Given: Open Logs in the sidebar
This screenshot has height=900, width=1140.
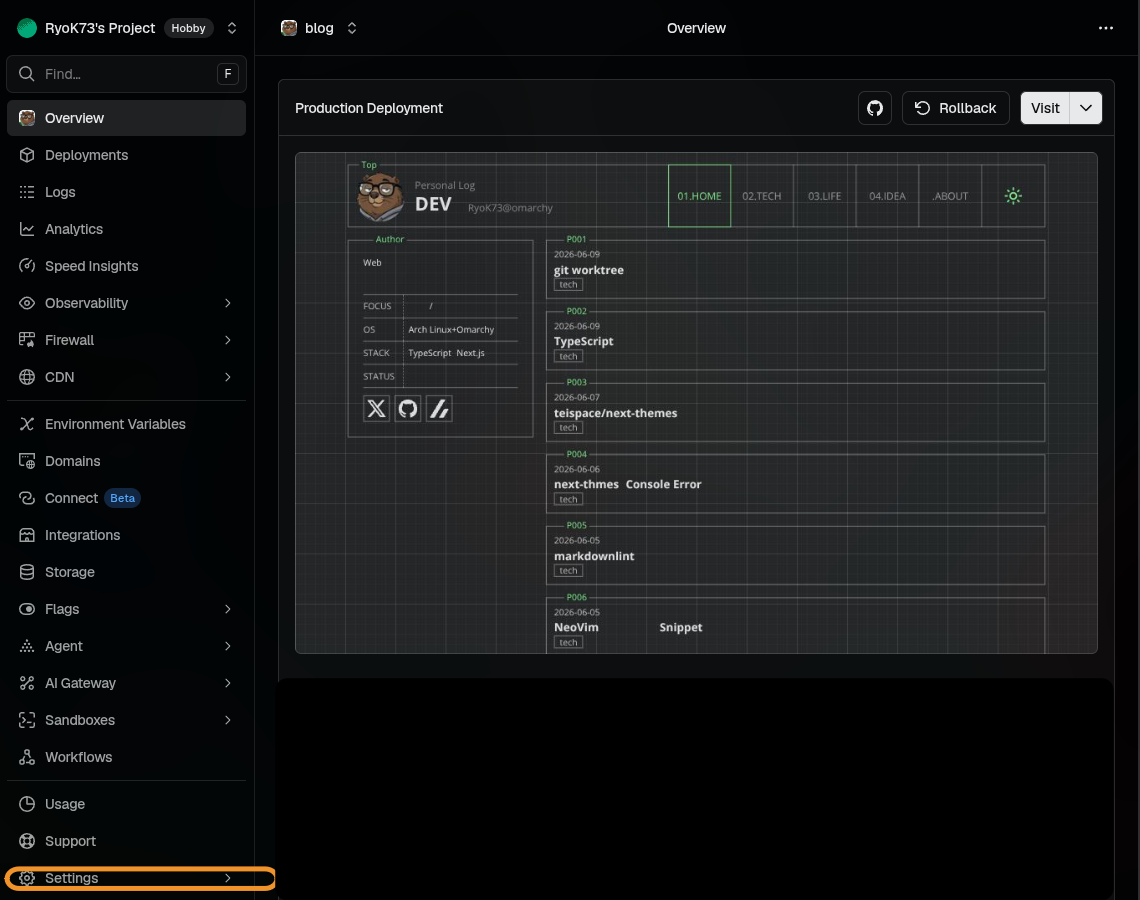Looking at the screenshot, I should pyautogui.click(x=127, y=192).
